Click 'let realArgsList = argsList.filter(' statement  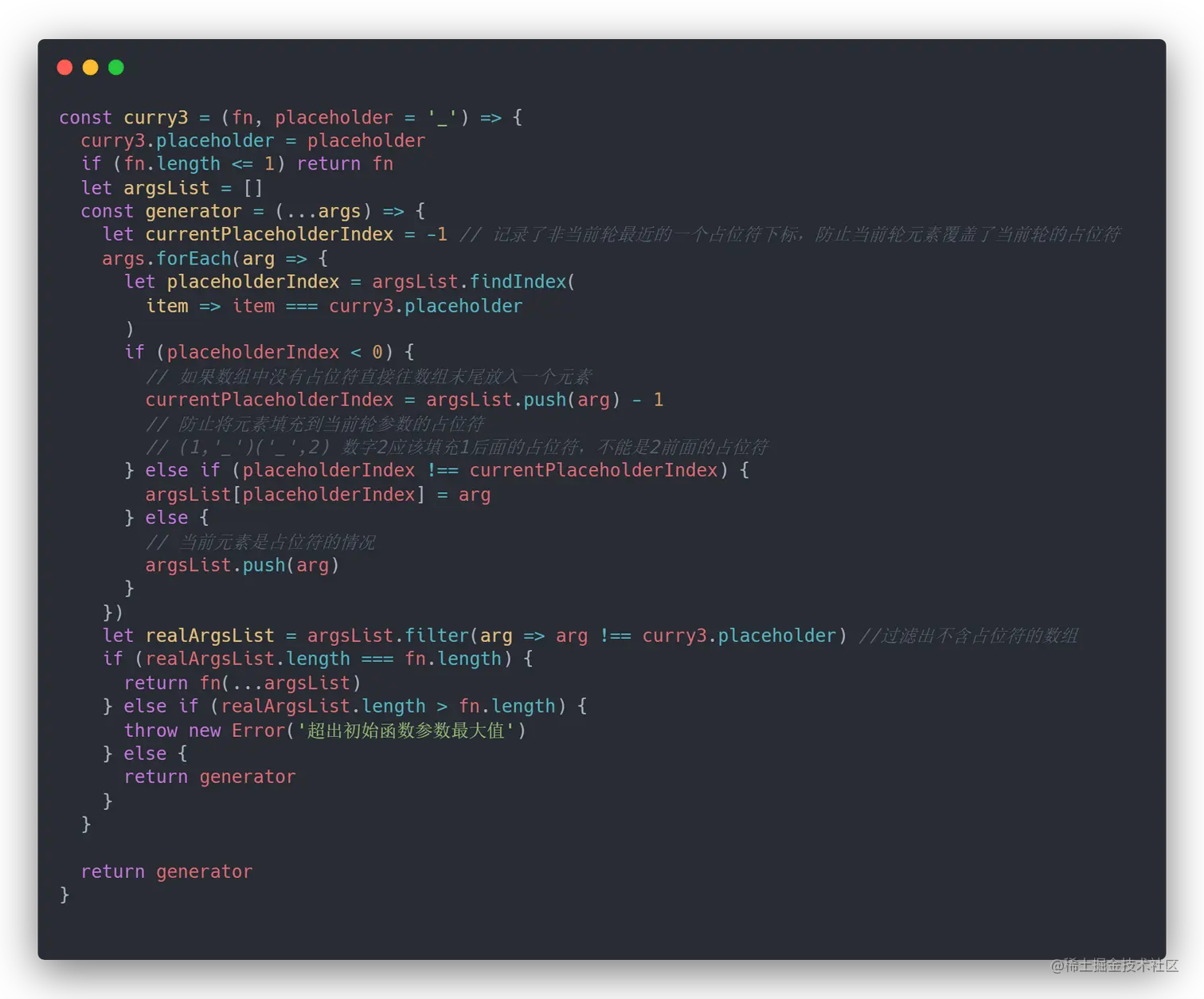[x=475, y=636]
